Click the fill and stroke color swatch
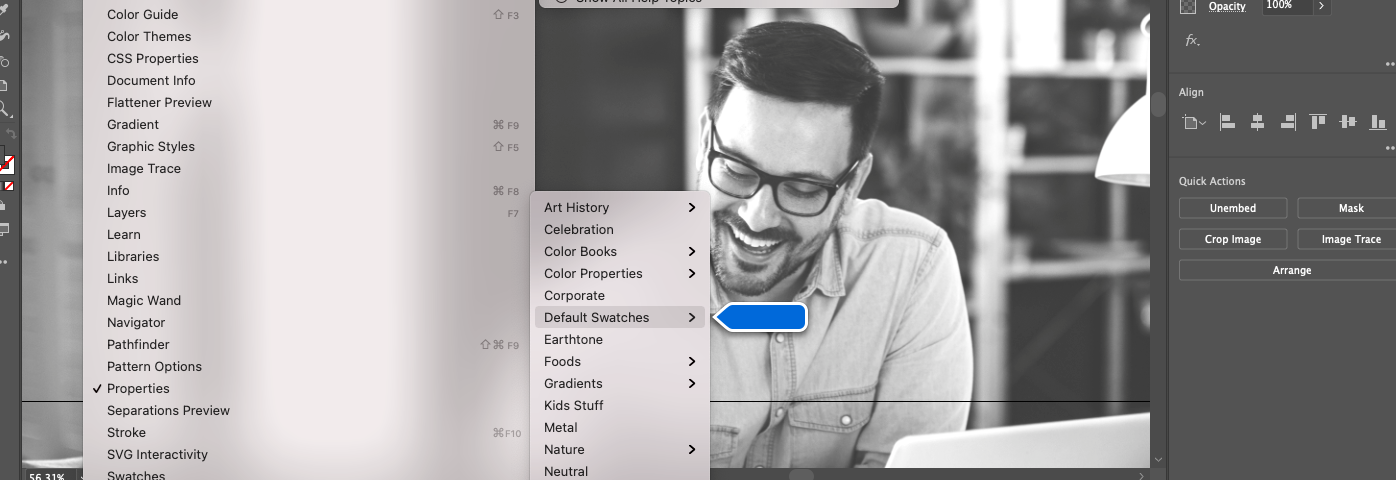 6,163
